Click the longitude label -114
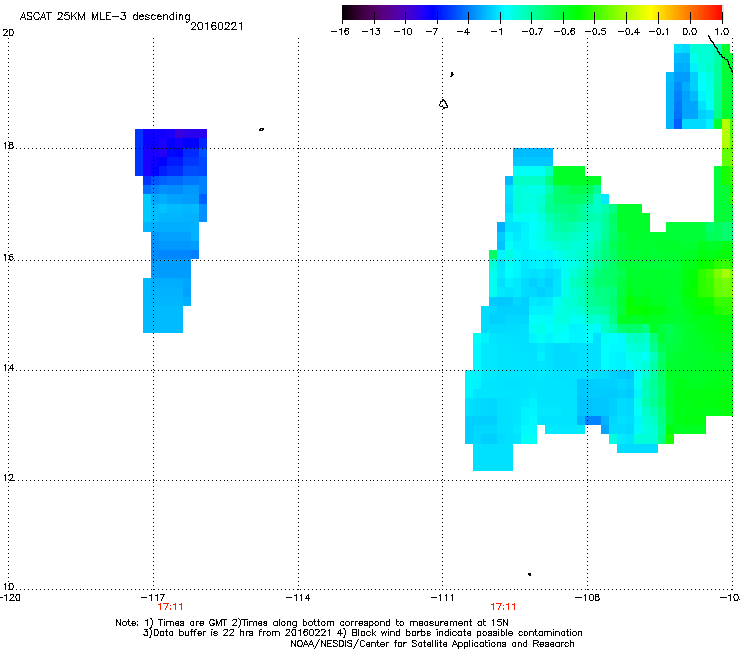Viewport: 740px width, 650px height. pyautogui.click(x=298, y=598)
